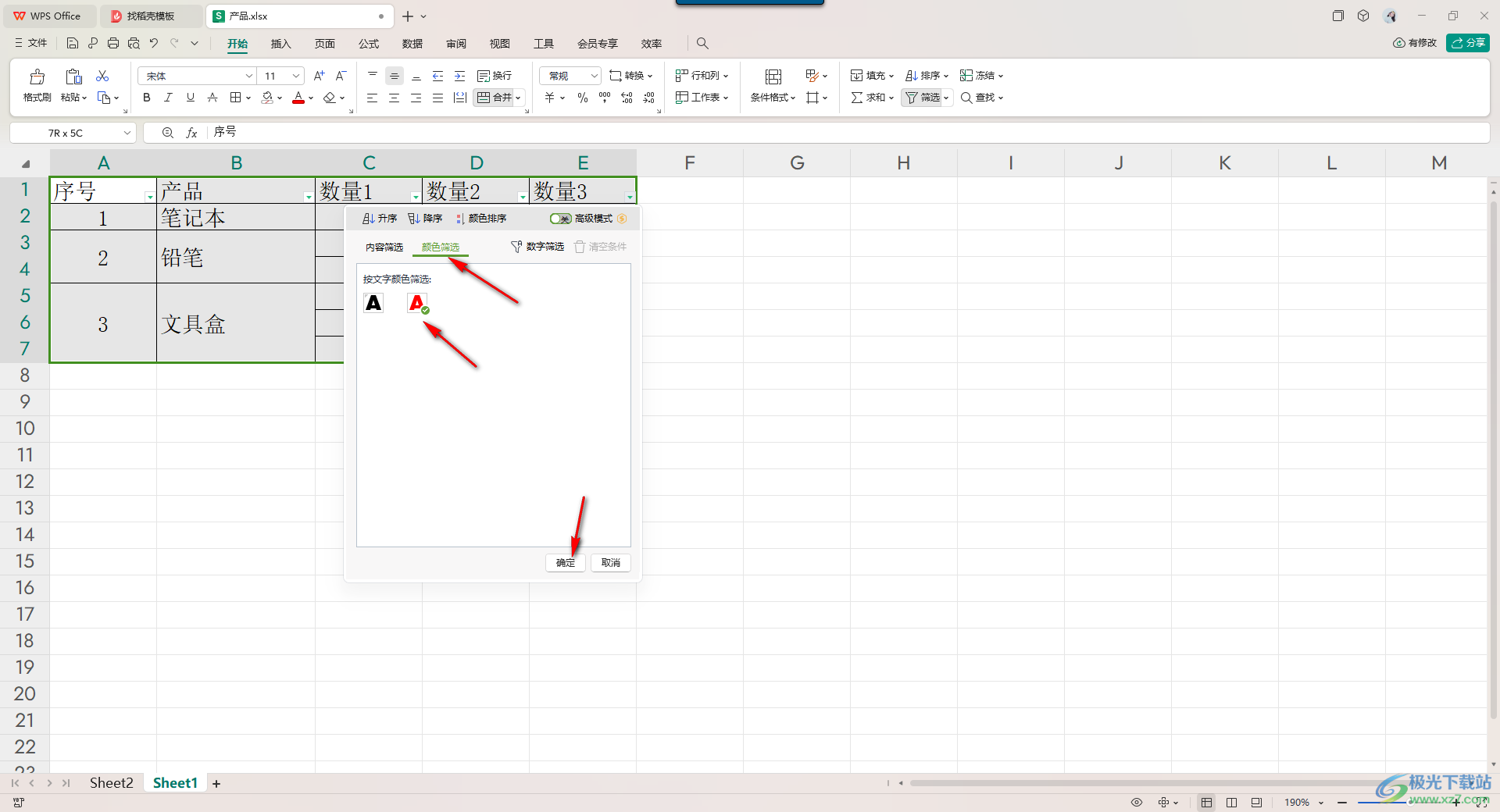The image size is (1500, 812).
Task: Switch to 找稻壳模板 tab
Action: [x=151, y=16]
